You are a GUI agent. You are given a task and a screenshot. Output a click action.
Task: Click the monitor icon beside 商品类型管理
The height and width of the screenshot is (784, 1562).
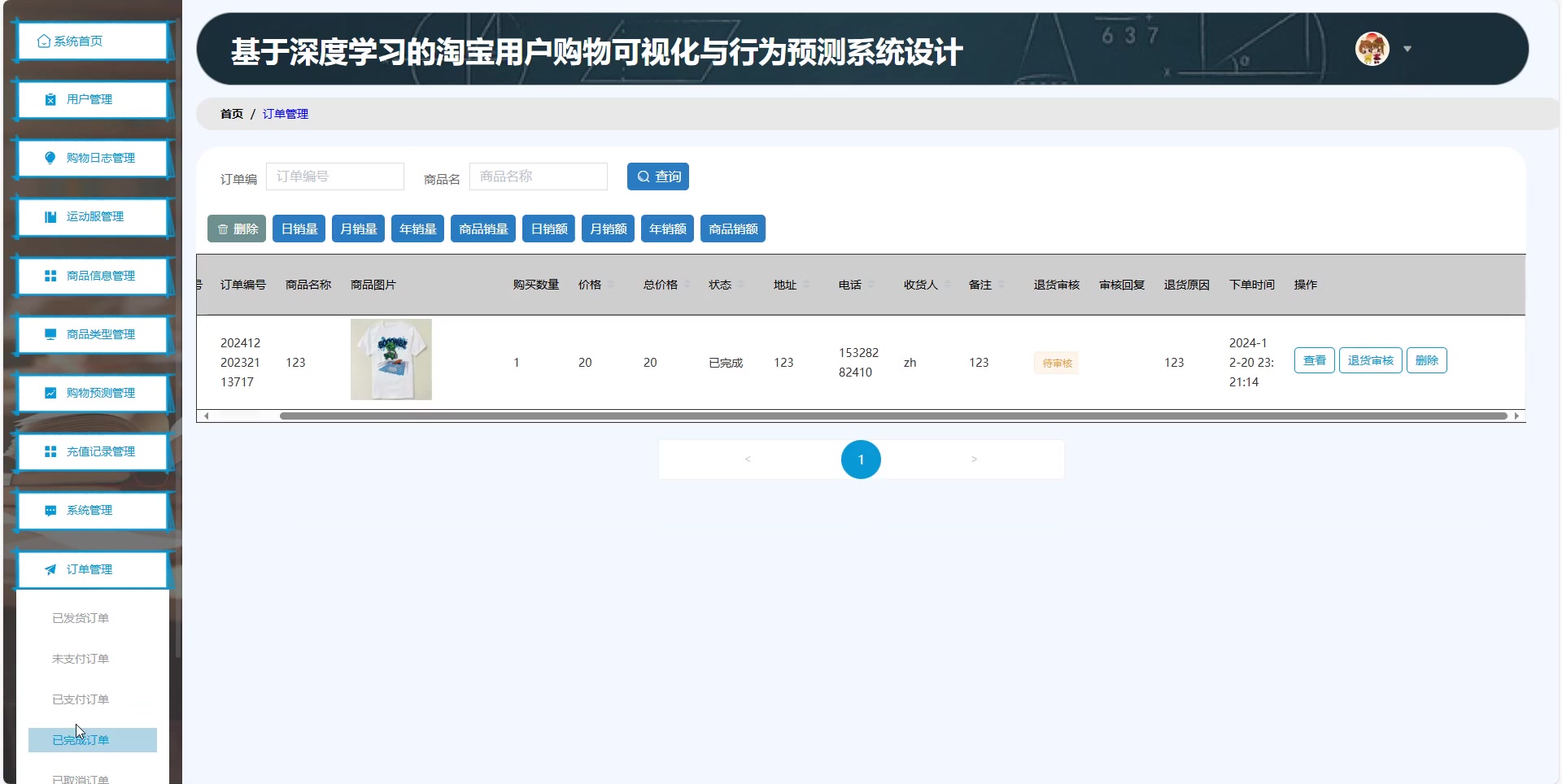click(x=50, y=334)
